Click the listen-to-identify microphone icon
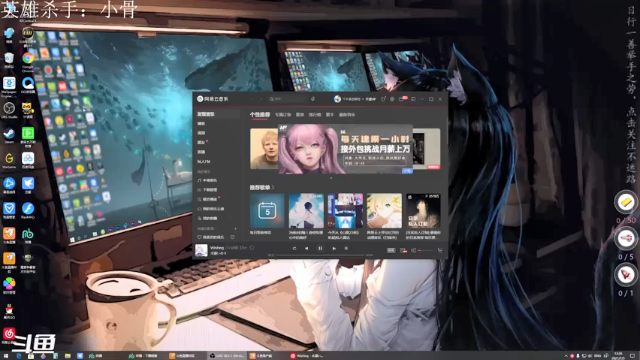Viewport: 640px width, 360px height. click(313, 99)
